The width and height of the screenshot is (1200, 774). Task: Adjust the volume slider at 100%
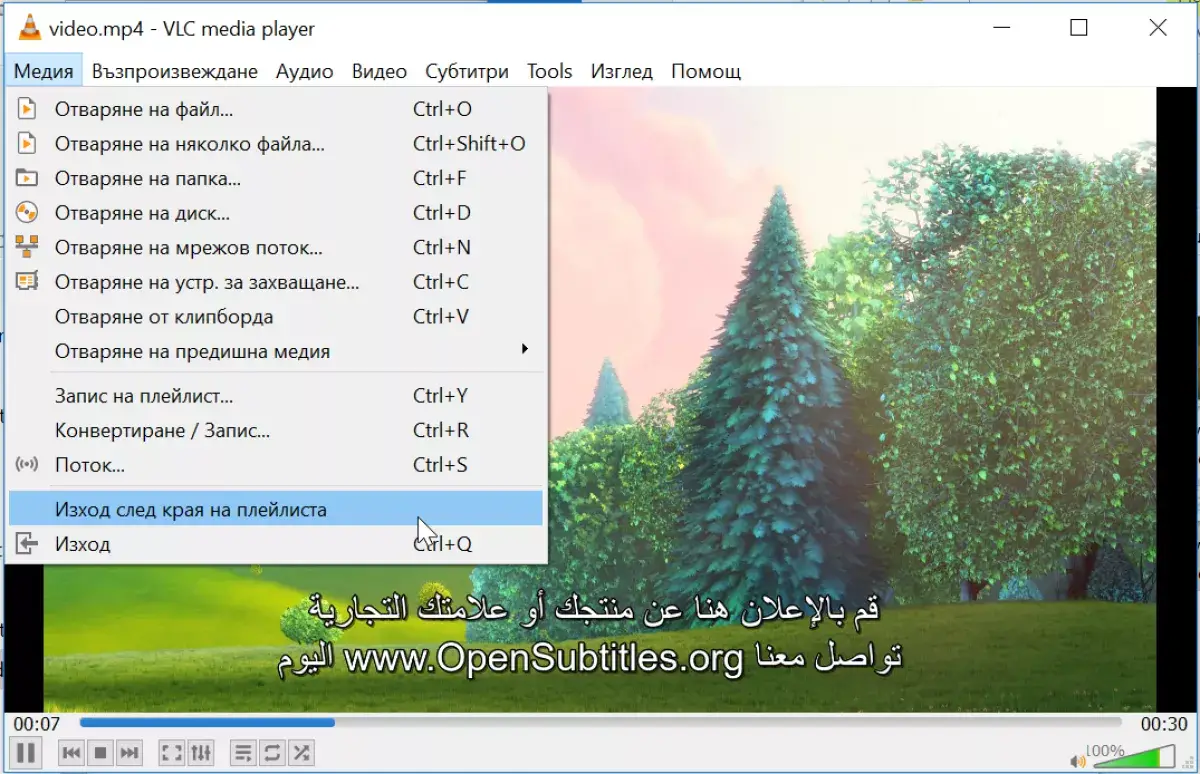coord(1135,755)
